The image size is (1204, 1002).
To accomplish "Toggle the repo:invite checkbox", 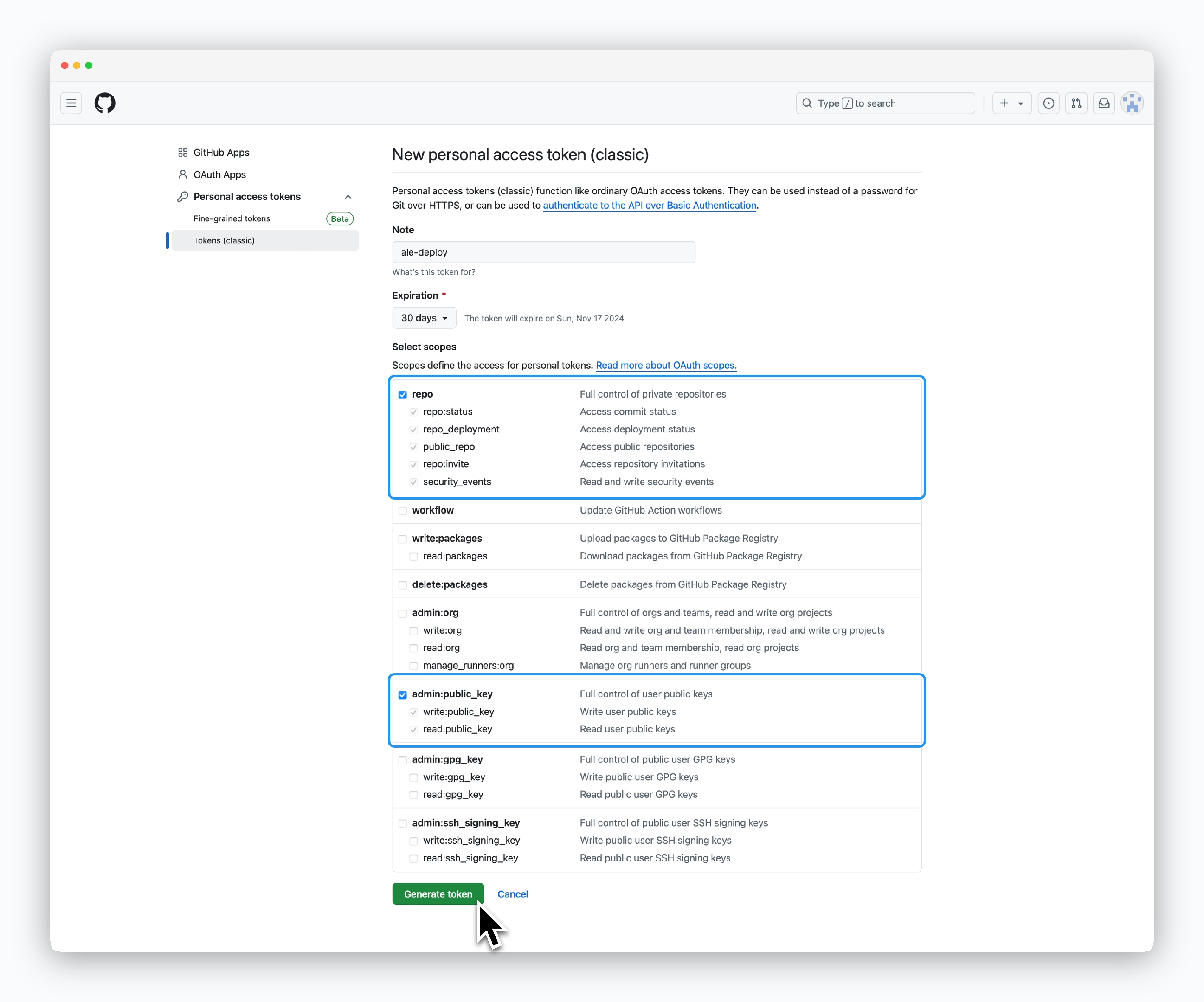I will pyautogui.click(x=413, y=464).
